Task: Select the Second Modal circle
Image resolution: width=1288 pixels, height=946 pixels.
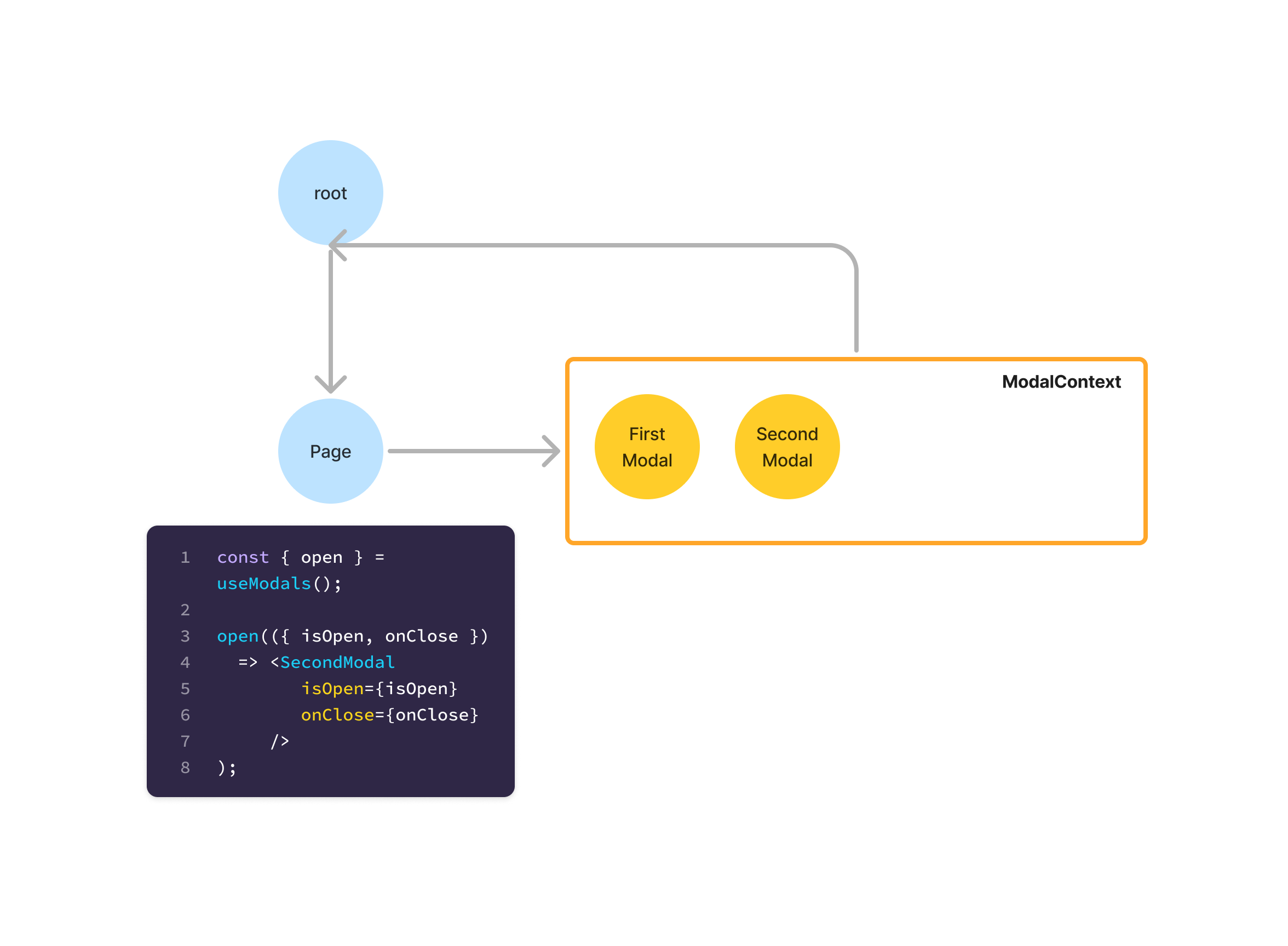Action: pos(787,447)
